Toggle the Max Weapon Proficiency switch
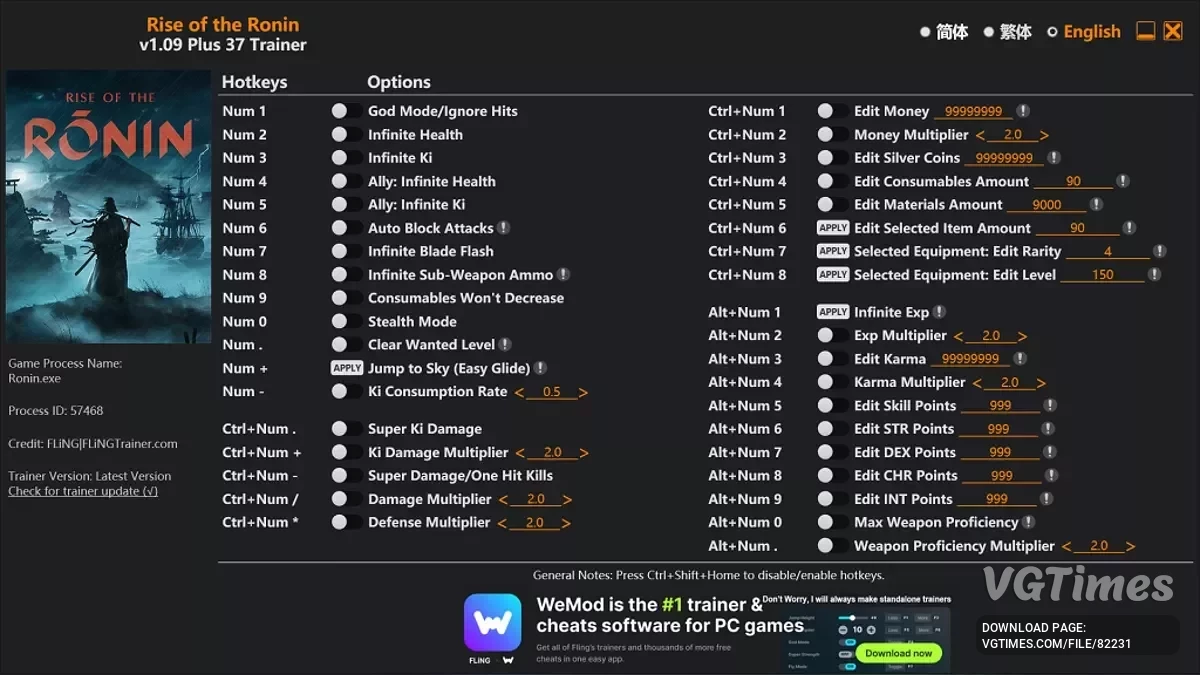Viewport: 1200px width, 675px height. [x=832, y=522]
